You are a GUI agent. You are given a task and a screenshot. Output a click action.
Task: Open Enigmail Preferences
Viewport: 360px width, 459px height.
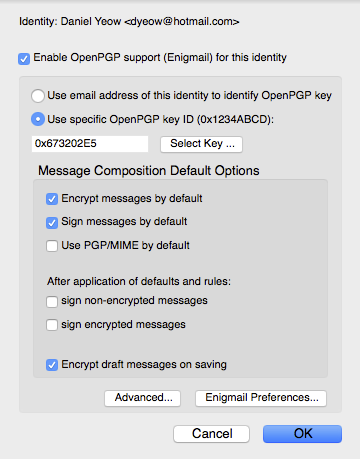click(261, 398)
